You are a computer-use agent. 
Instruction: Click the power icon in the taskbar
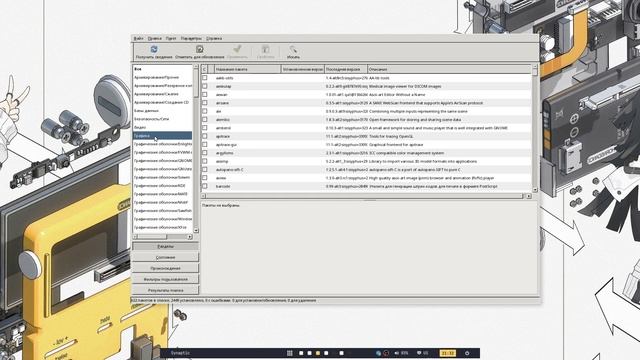pyautogui.click(x=467, y=353)
